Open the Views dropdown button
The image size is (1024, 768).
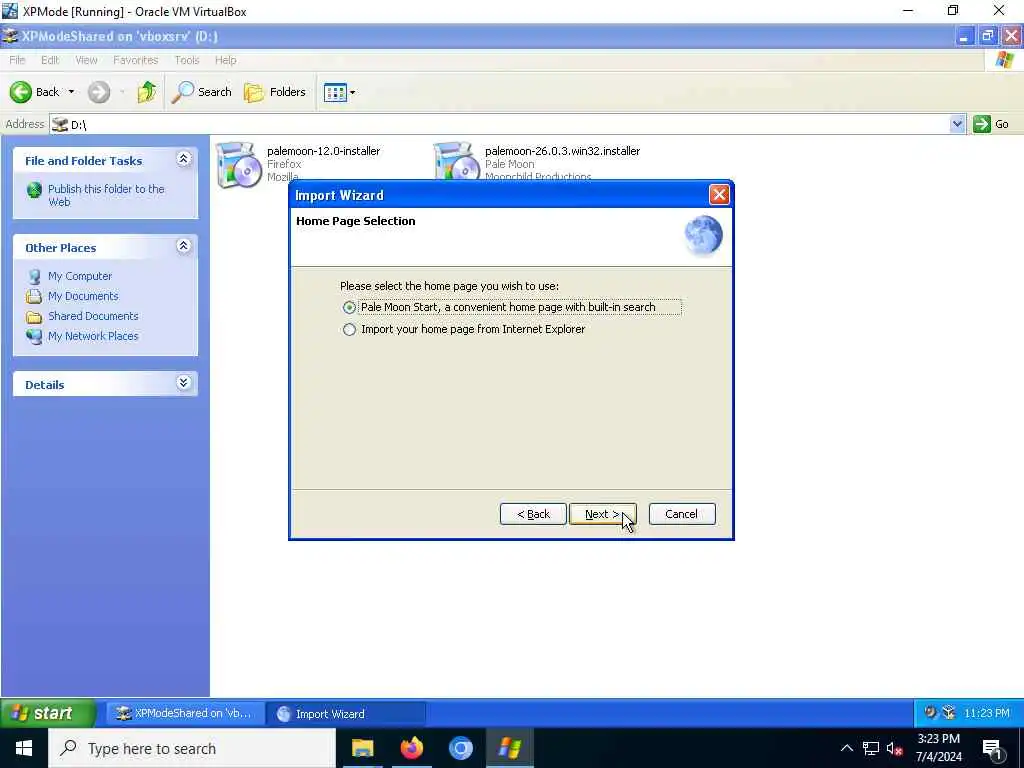[x=340, y=92]
